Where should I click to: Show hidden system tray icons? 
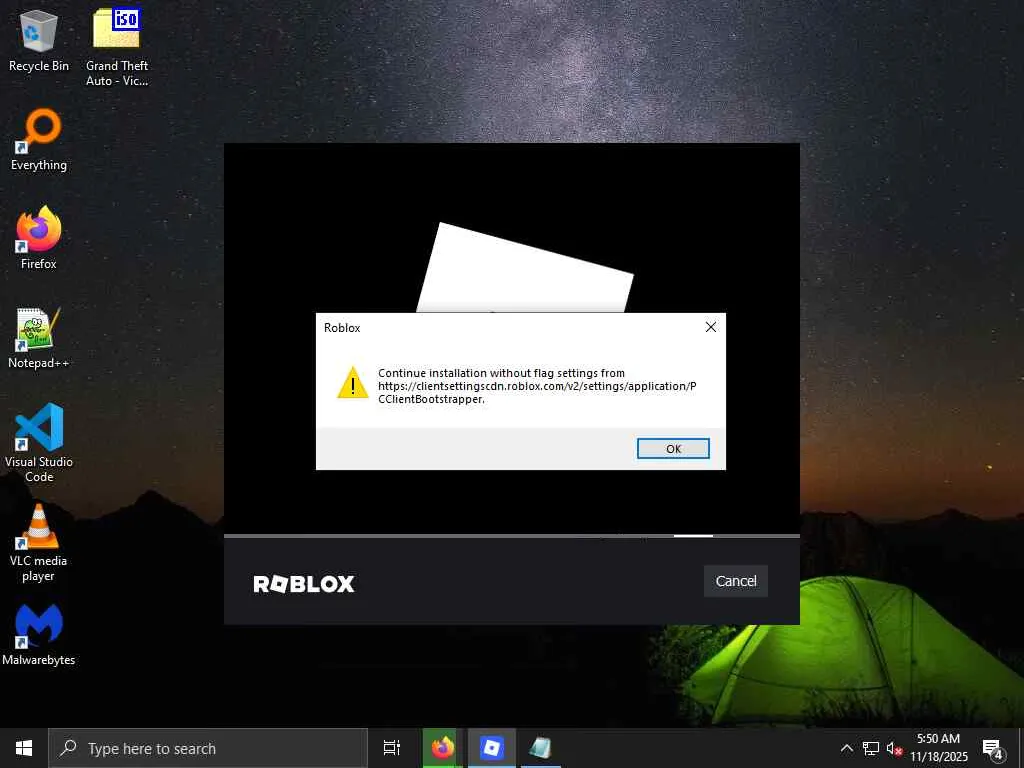pyautogui.click(x=846, y=748)
